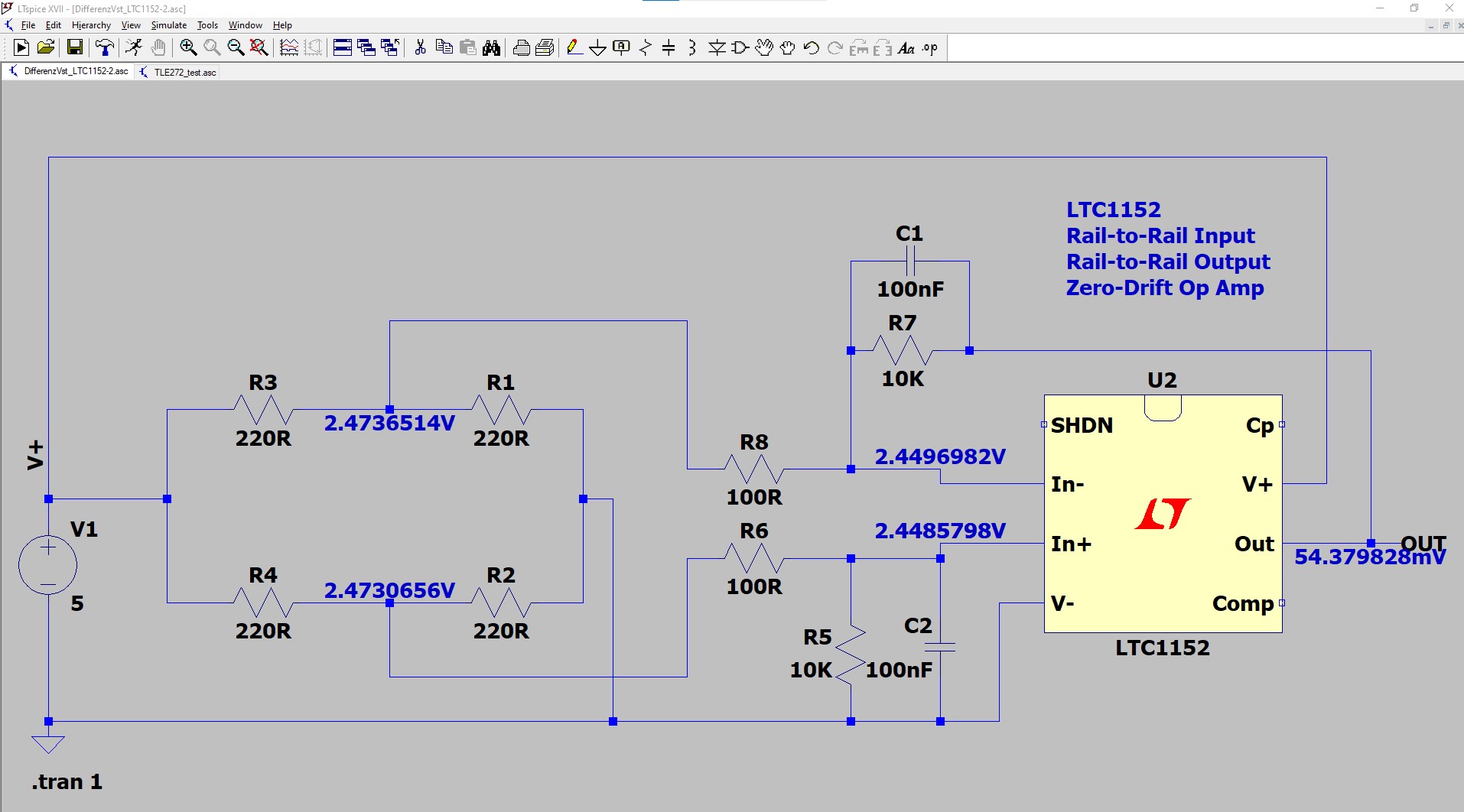Click the 100nF value of capacitor C1
The image size is (1464, 812).
coord(910,289)
